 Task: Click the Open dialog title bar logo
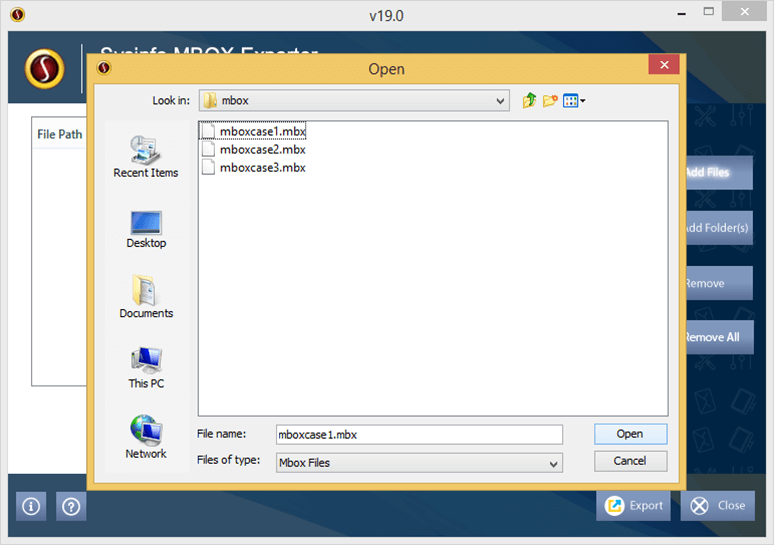pos(104,68)
